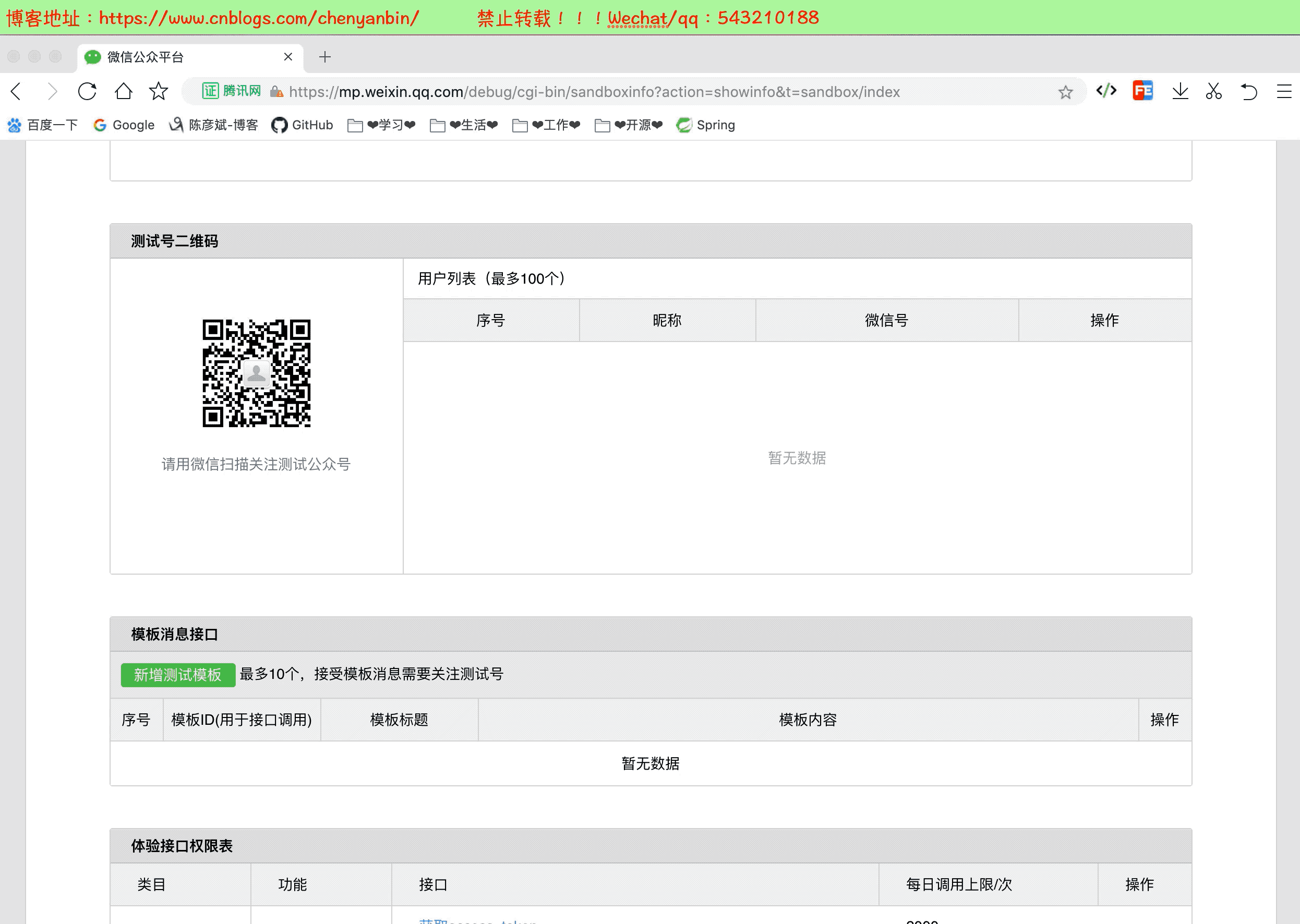Click the star icon inside address bar
This screenshot has height=924, width=1300.
[1065, 92]
